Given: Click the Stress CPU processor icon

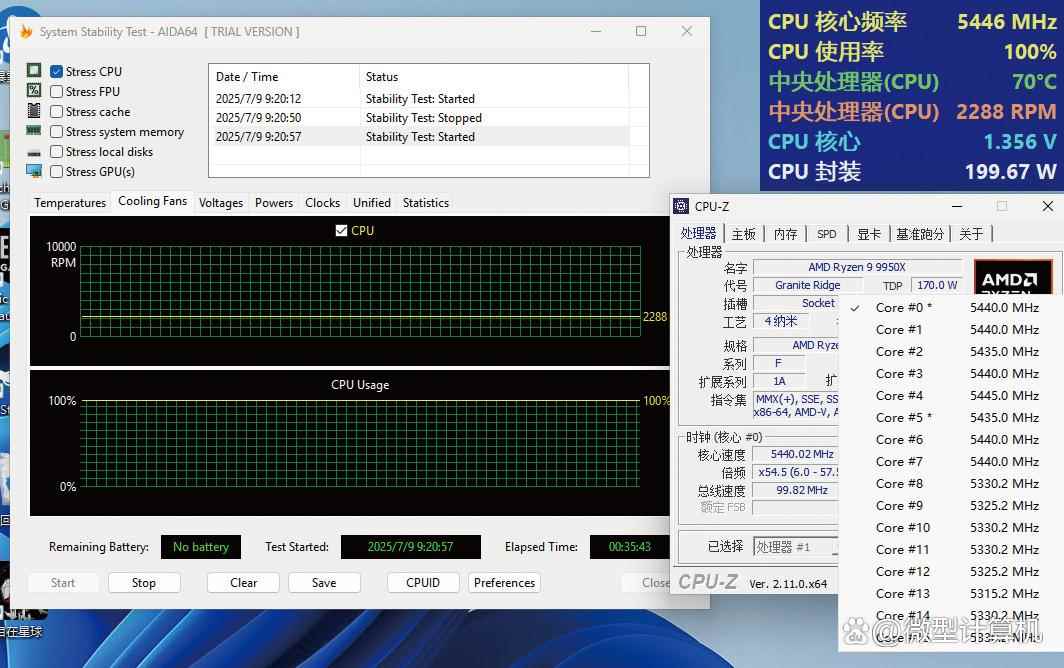Looking at the screenshot, I should pyautogui.click(x=34, y=71).
